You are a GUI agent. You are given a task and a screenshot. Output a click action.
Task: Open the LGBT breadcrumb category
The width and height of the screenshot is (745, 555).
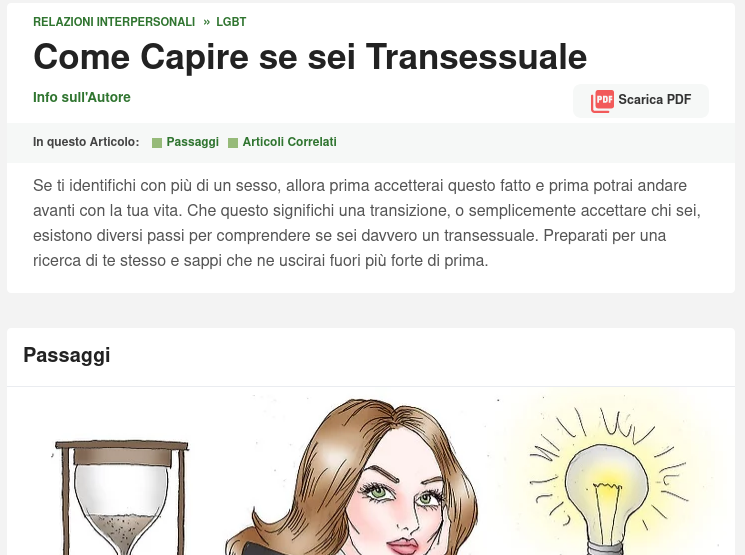click(231, 22)
